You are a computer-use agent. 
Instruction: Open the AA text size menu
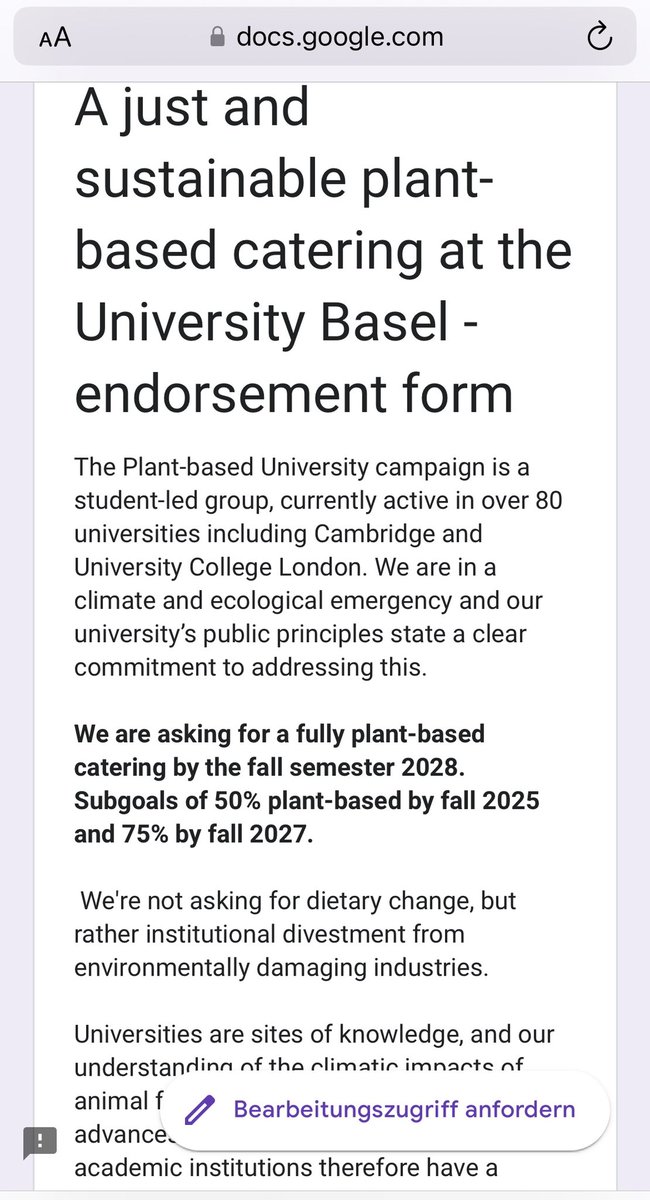[x=55, y=38]
